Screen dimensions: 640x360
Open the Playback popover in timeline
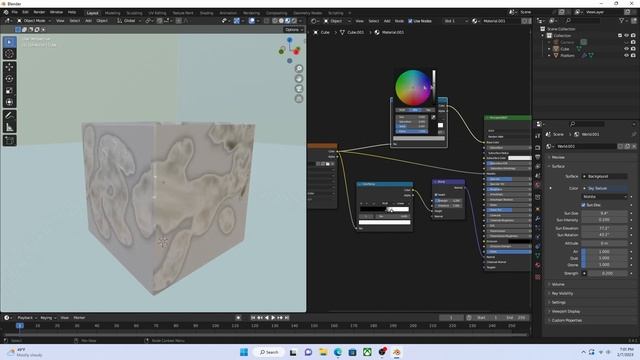26,318
